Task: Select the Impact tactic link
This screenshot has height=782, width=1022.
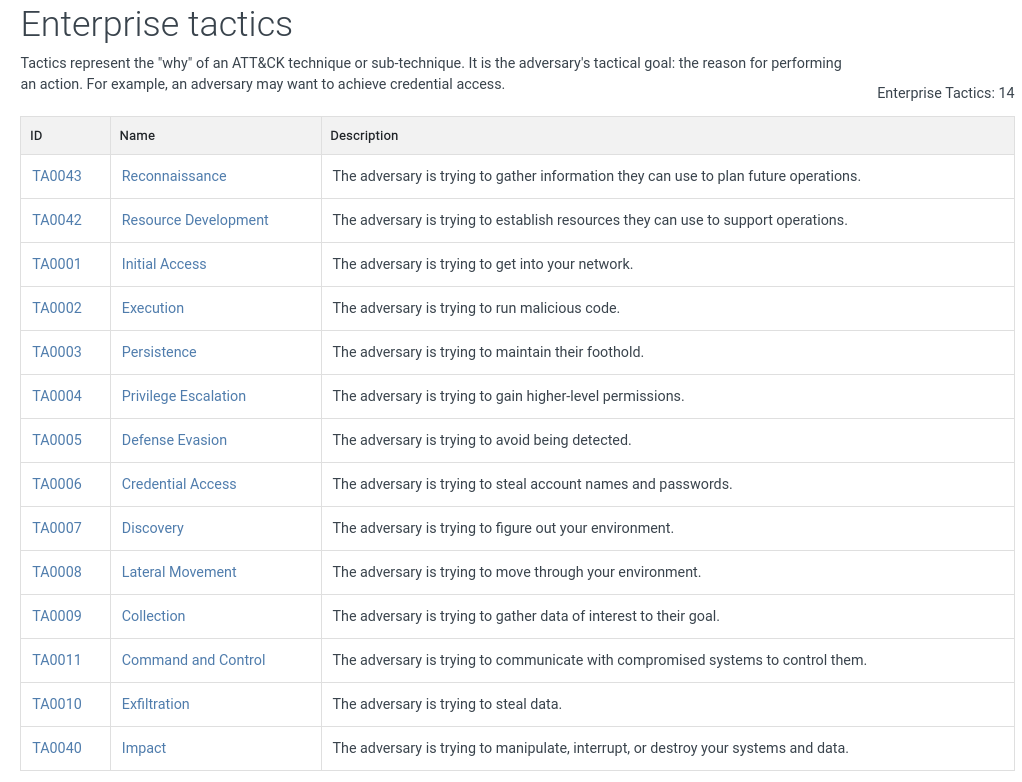Action: [144, 748]
